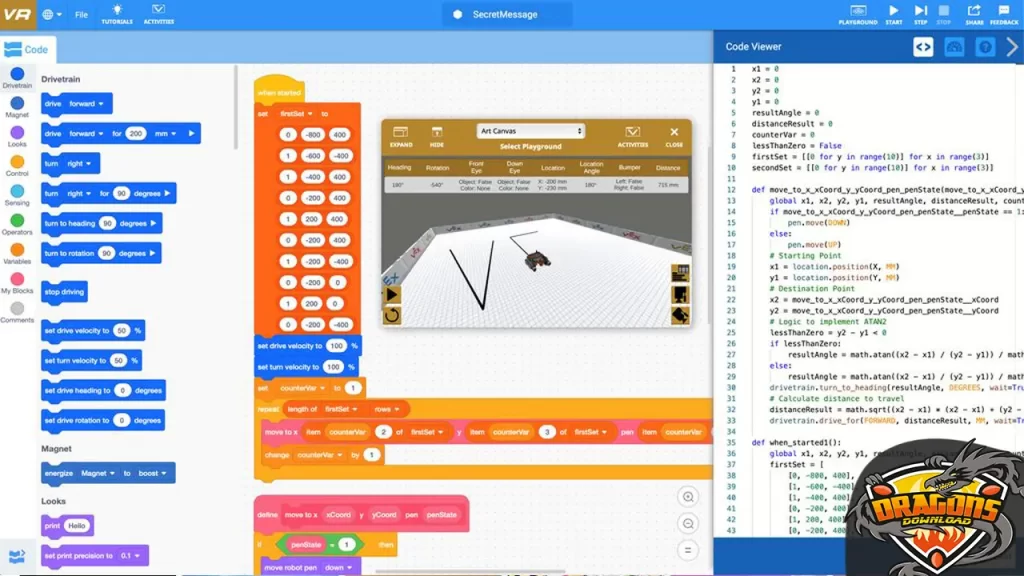Select the Looks block category
This screenshot has height=576, width=1024.
(17, 136)
